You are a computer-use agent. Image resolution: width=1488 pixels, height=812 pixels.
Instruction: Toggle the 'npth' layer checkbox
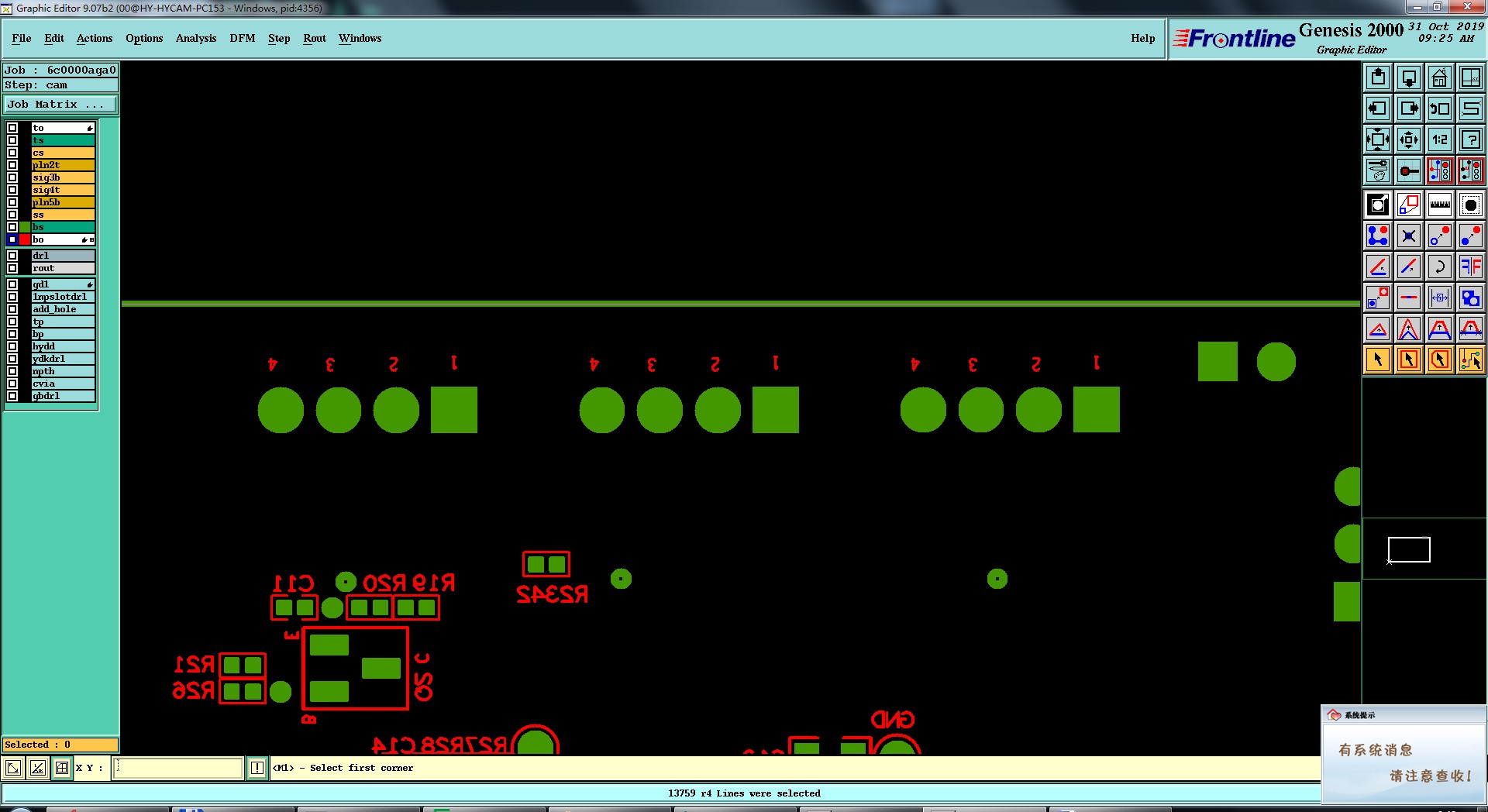click(12, 371)
